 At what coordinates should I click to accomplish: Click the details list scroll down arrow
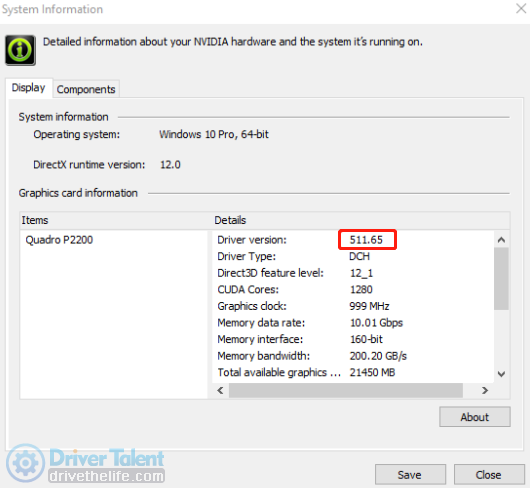[501, 374]
